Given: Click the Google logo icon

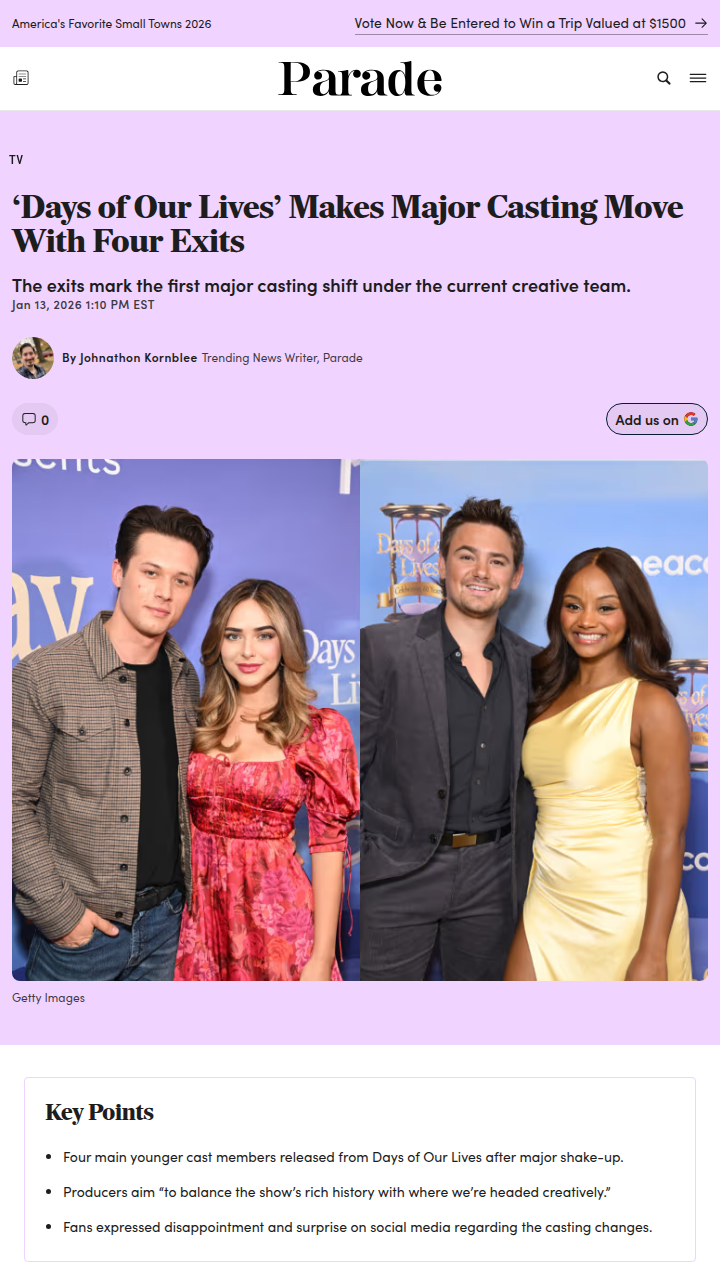Looking at the screenshot, I should coord(691,419).
